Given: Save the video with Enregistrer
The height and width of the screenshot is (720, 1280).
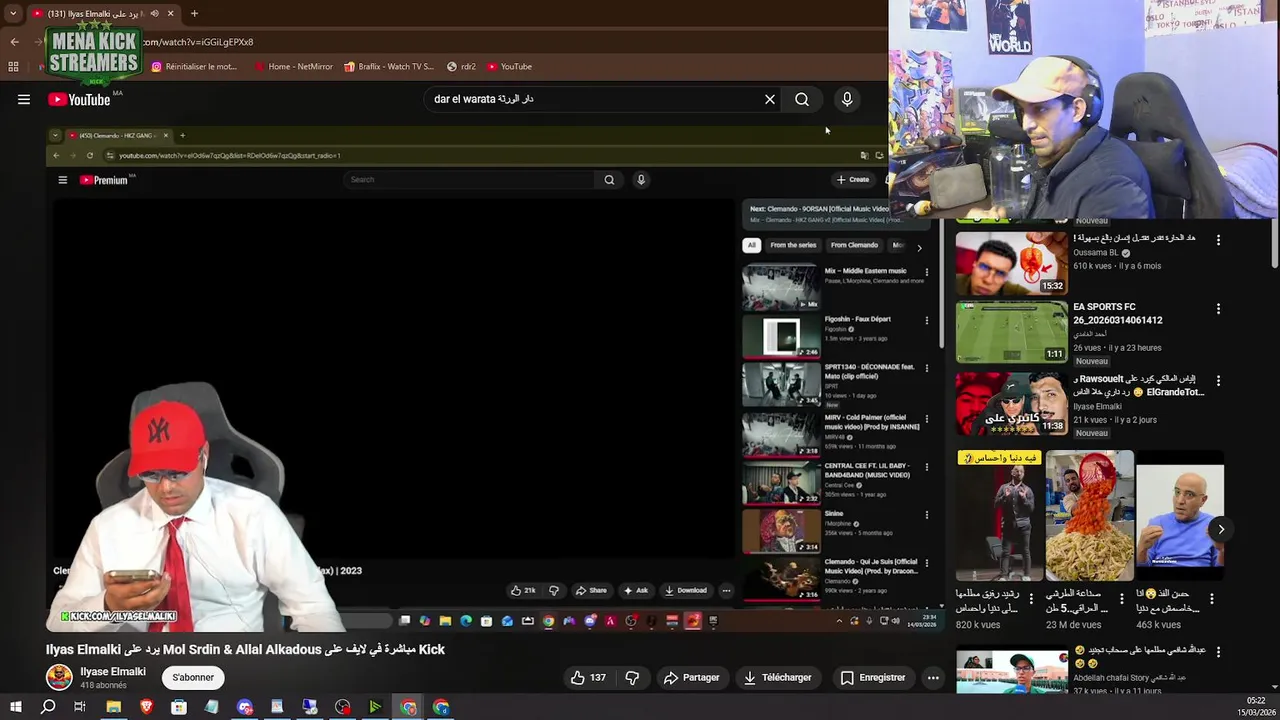Looking at the screenshot, I should pos(873,677).
